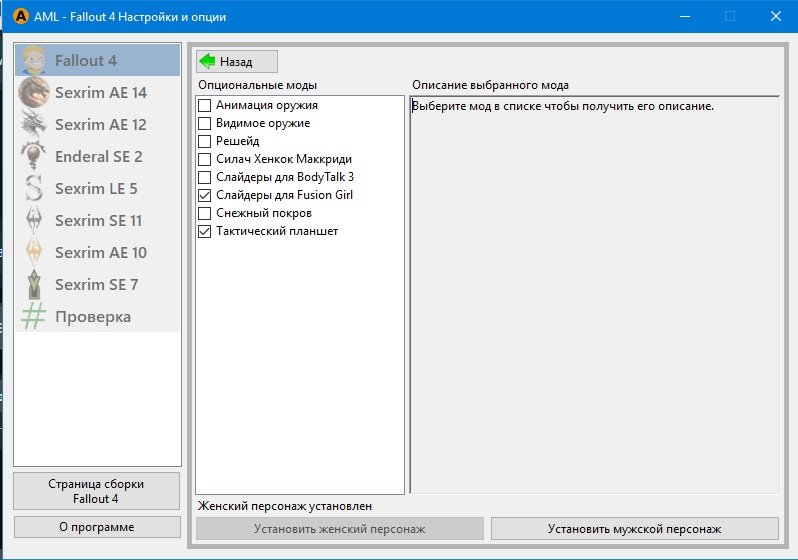Go back with the Назад button
Viewport: 798px width, 560px height.
tap(237, 61)
